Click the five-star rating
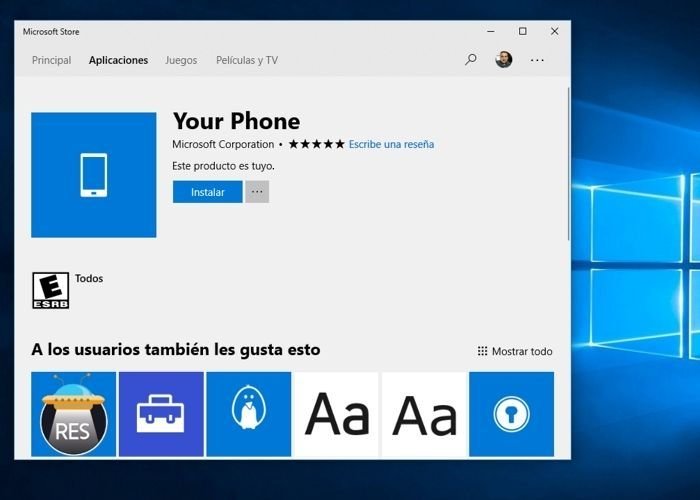 317,144
